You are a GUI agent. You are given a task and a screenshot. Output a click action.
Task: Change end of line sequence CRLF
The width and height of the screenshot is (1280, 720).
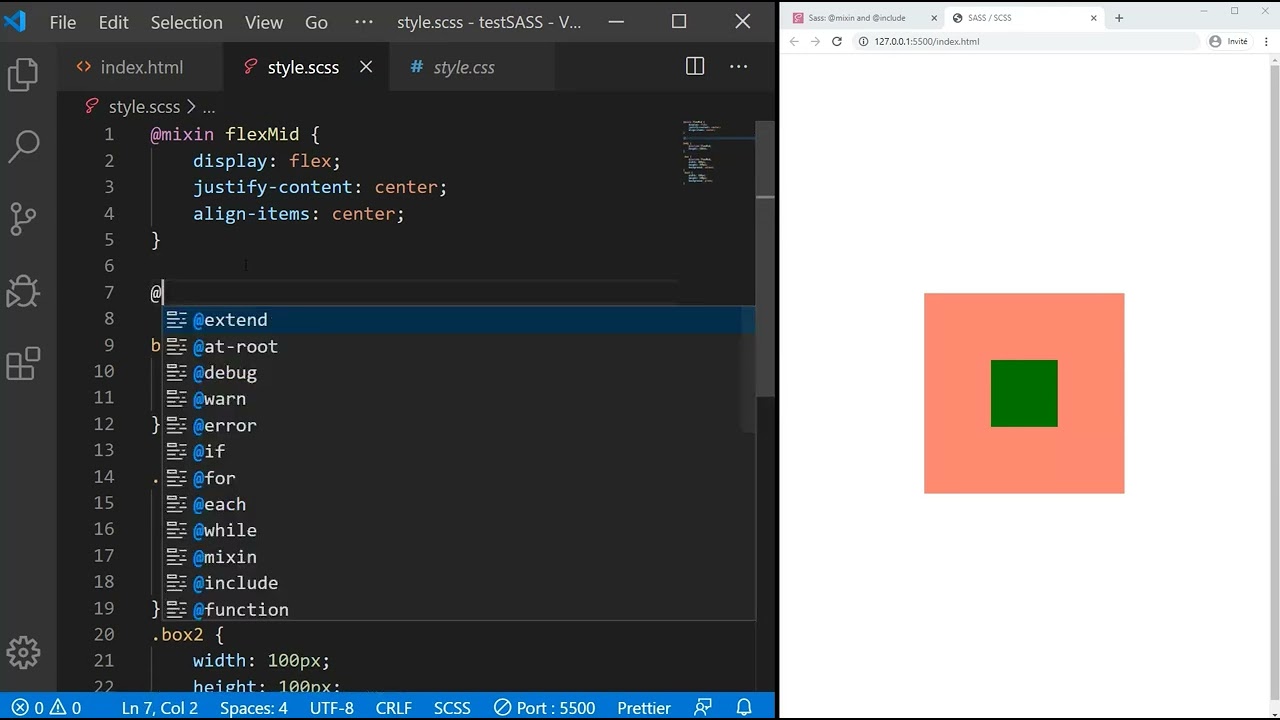[394, 708]
